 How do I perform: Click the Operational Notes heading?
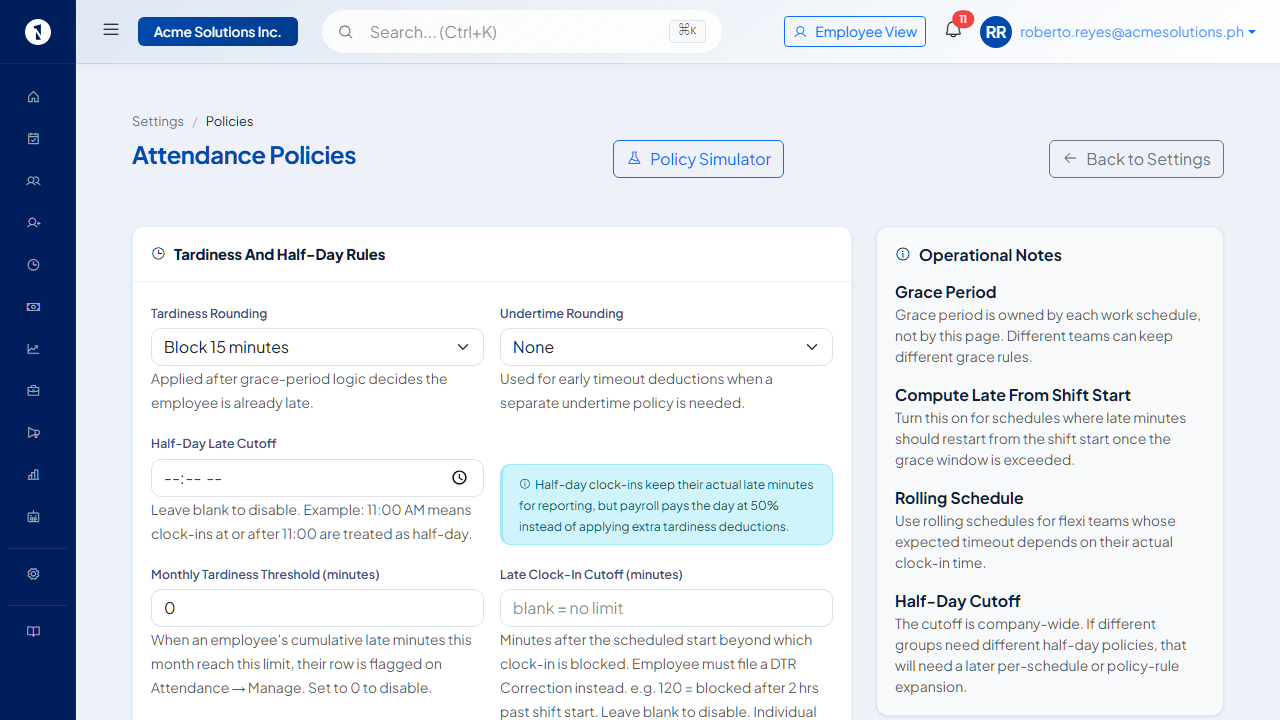(990, 255)
